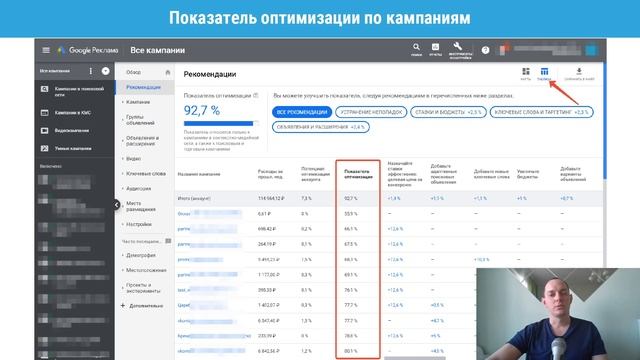Expand the Группы объявлений navigation section

(x=140, y=120)
